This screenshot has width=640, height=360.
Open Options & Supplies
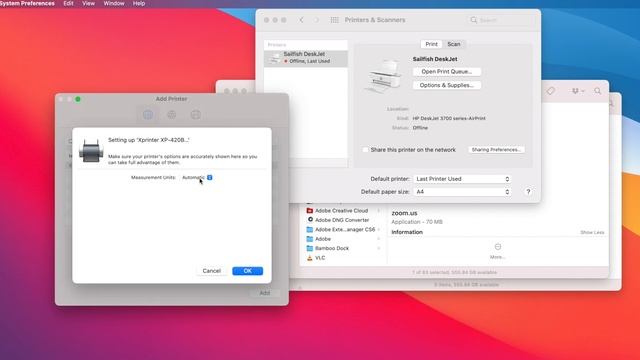447,85
